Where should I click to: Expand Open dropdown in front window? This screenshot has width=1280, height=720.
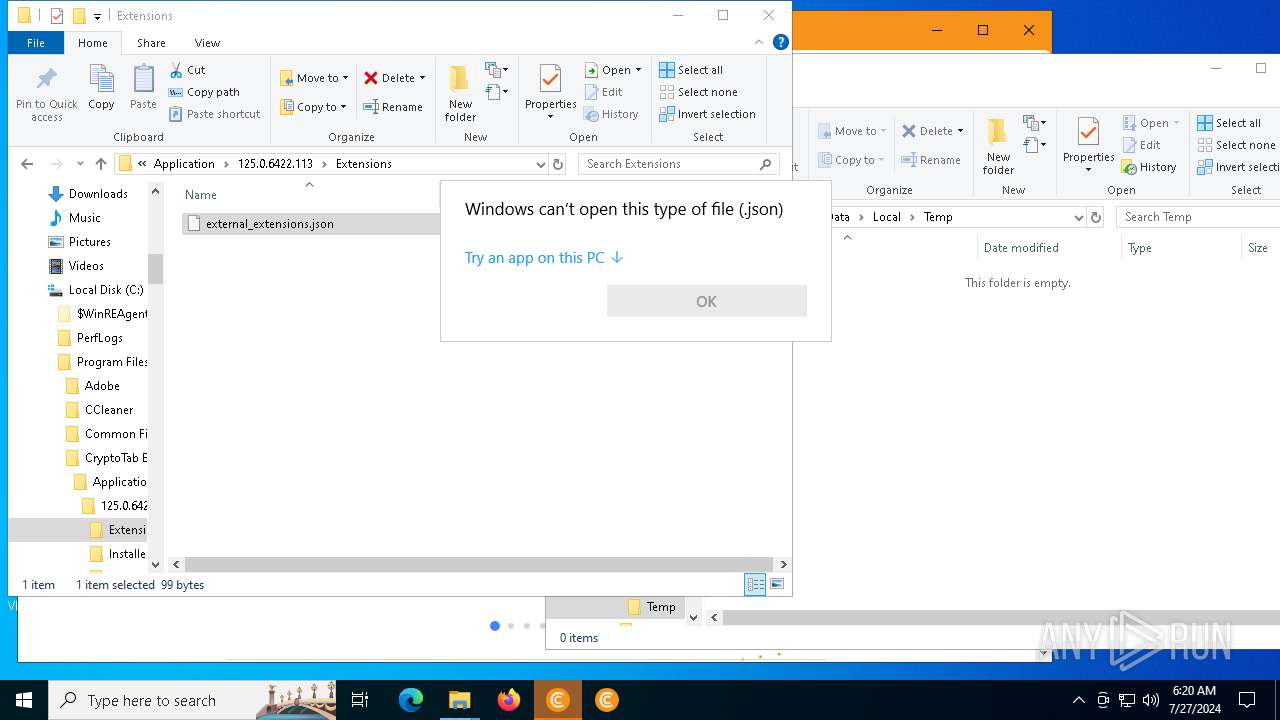click(x=638, y=70)
